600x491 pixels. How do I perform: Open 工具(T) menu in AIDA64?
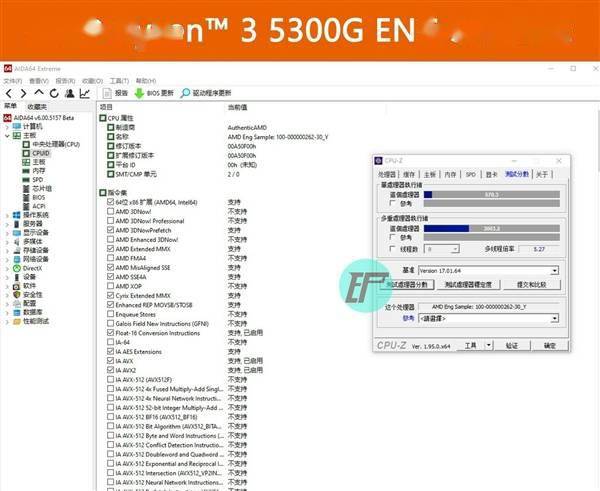tap(119, 81)
